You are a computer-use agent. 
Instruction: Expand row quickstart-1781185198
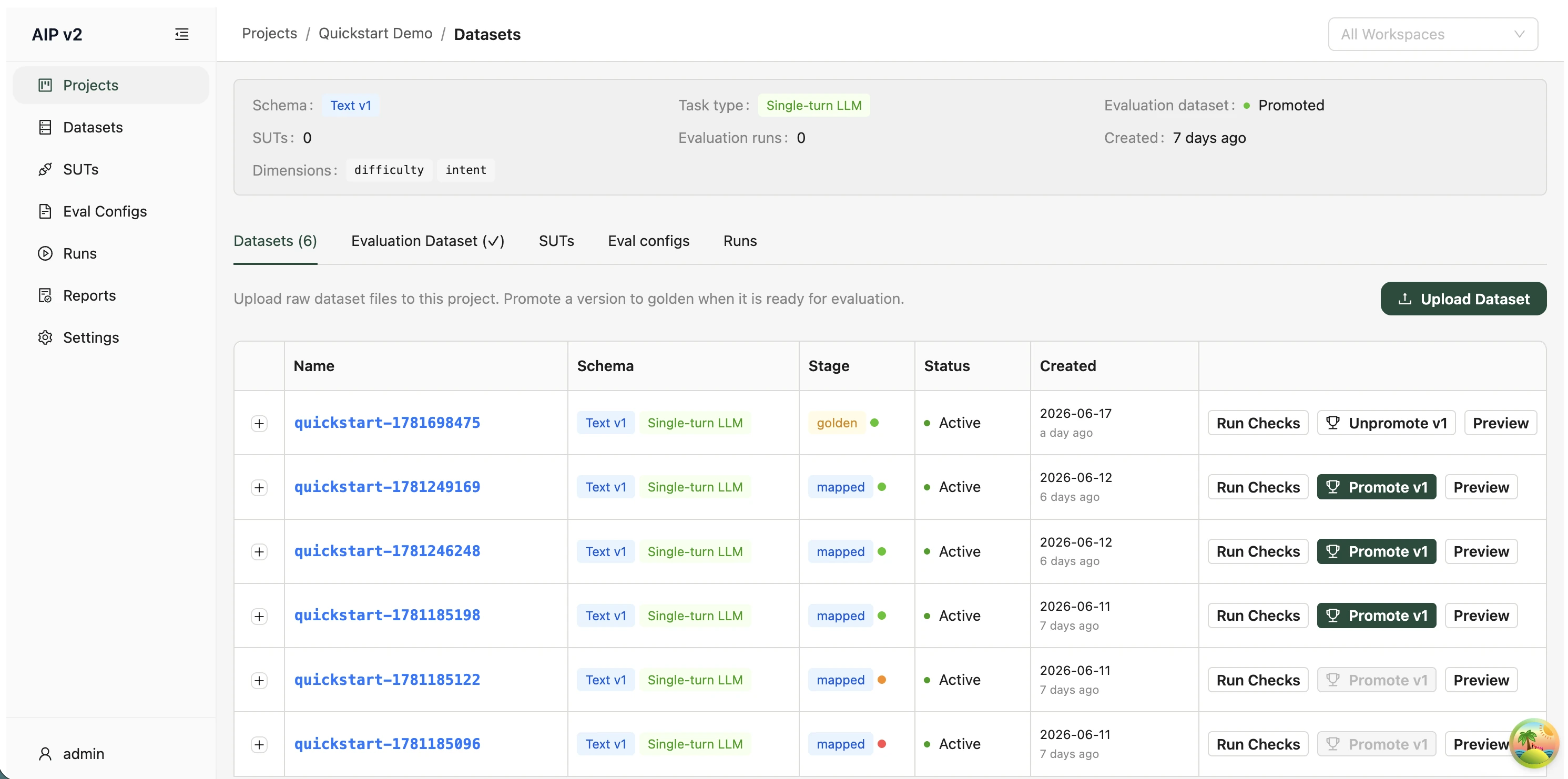coord(259,616)
